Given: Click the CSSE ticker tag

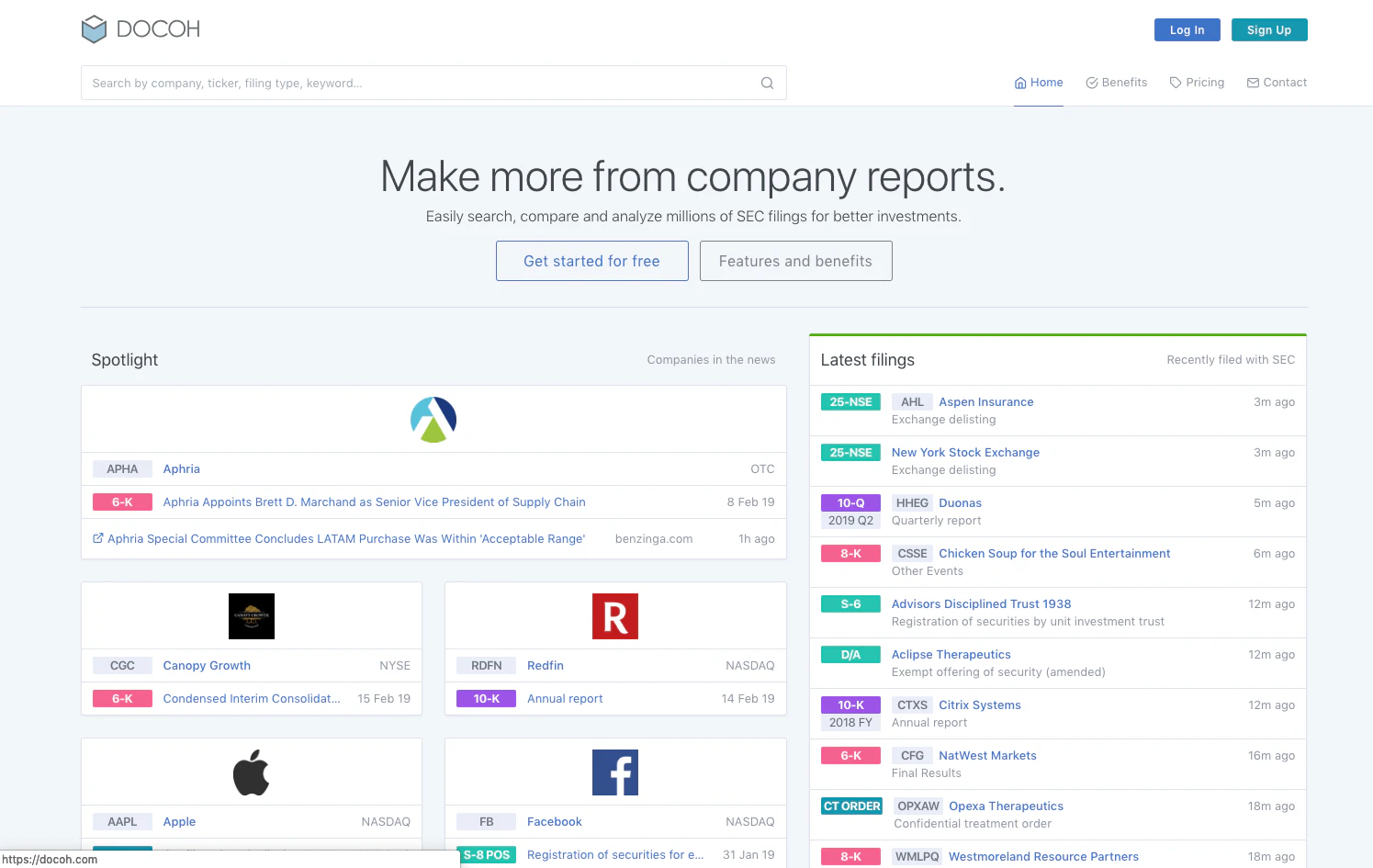Looking at the screenshot, I should [x=913, y=554].
